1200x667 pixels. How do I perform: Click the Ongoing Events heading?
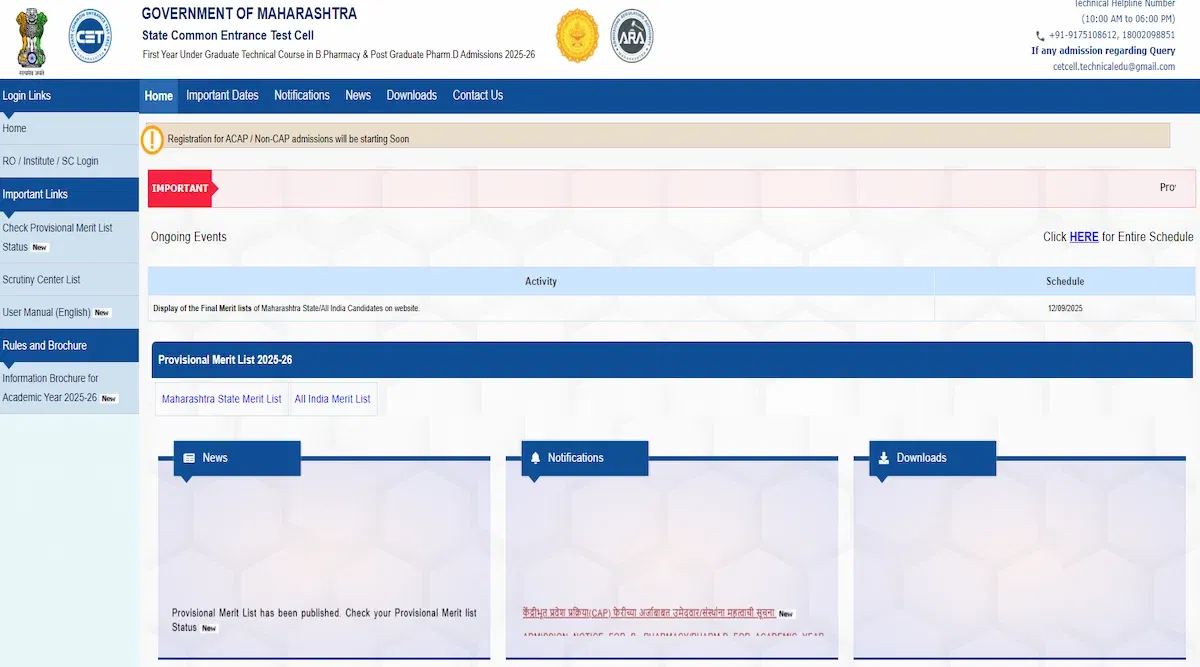pos(189,237)
